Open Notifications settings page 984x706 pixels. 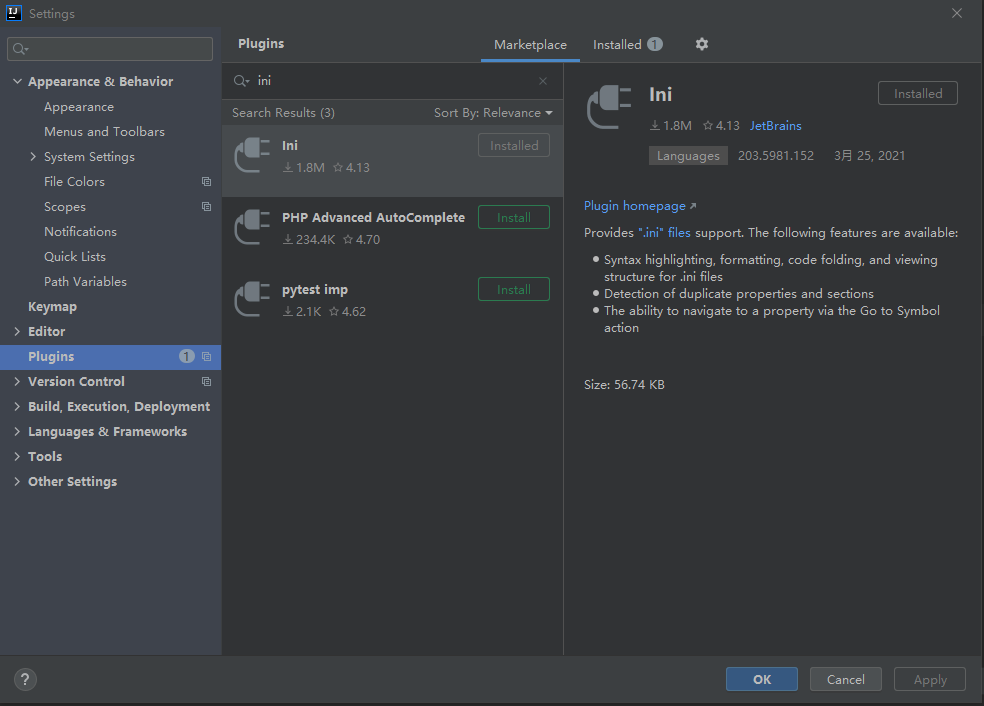[x=80, y=232]
